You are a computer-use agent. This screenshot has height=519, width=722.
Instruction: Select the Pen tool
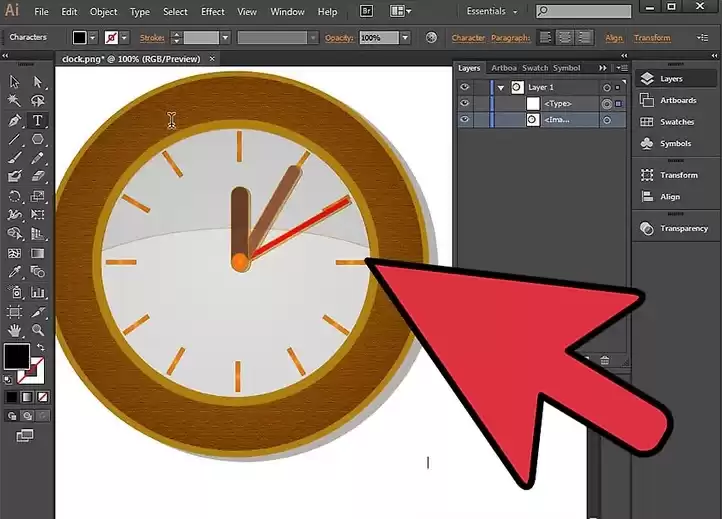pos(15,121)
